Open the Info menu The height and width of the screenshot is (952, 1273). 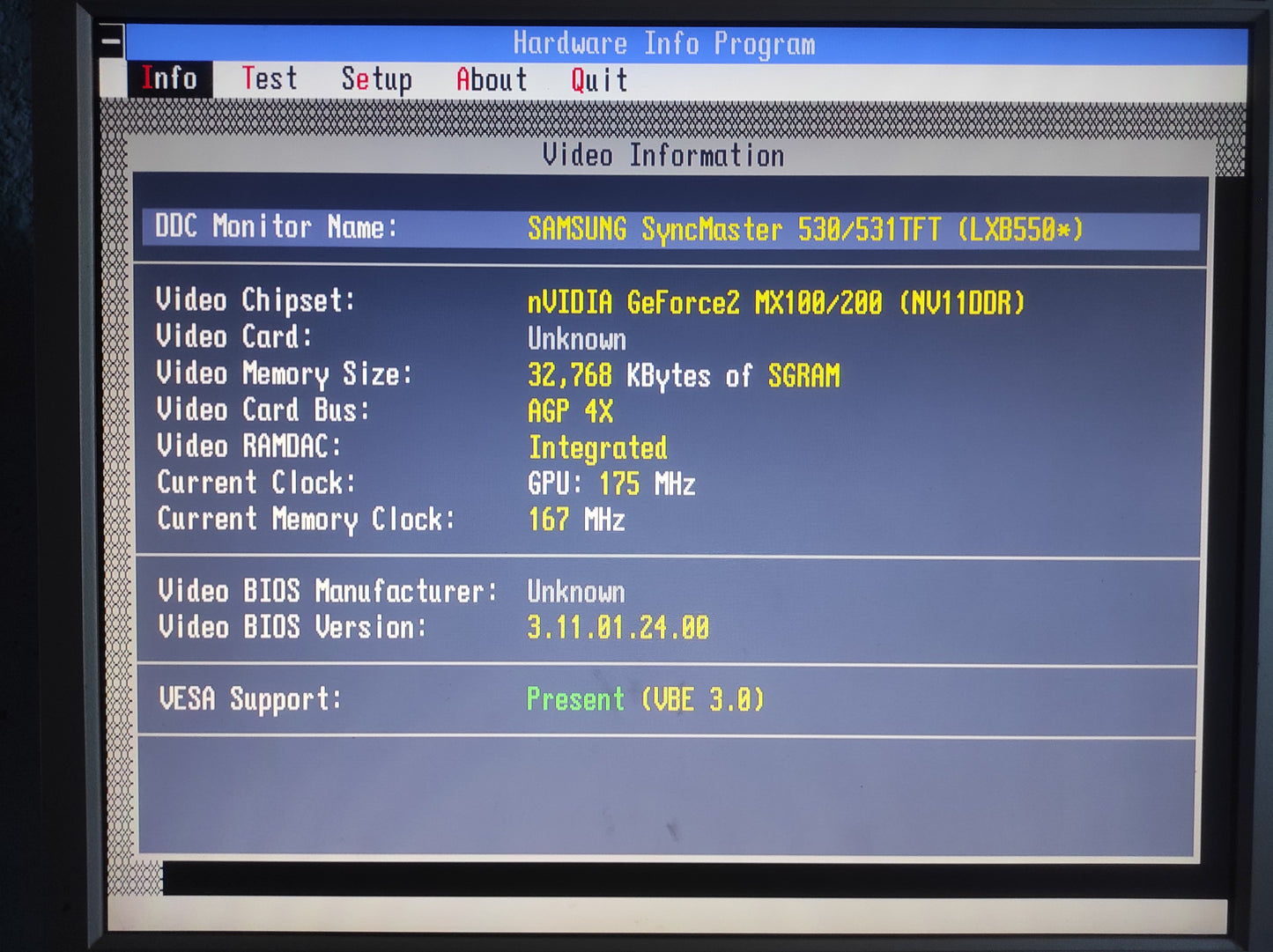pyautogui.click(x=169, y=78)
